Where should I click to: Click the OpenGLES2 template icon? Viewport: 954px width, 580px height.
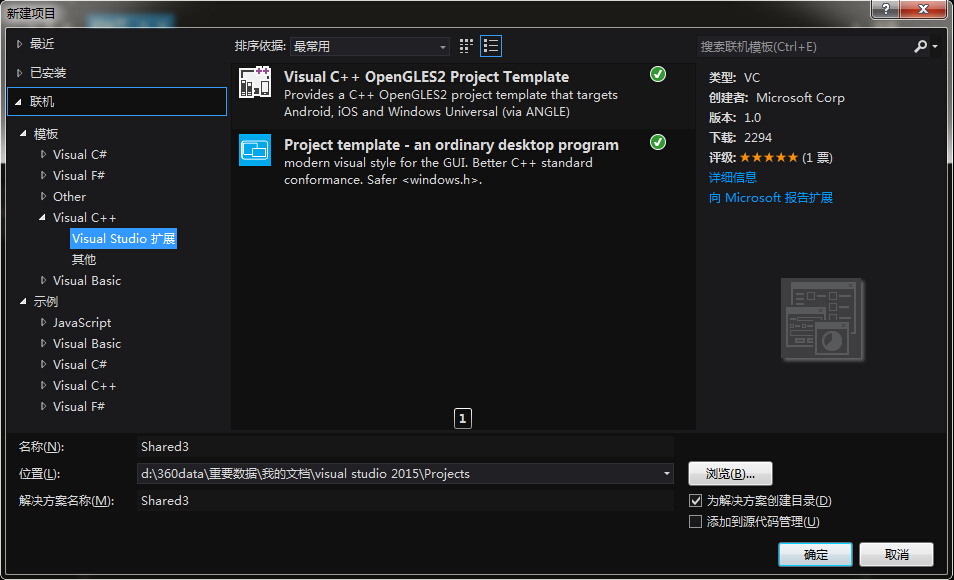[x=255, y=82]
